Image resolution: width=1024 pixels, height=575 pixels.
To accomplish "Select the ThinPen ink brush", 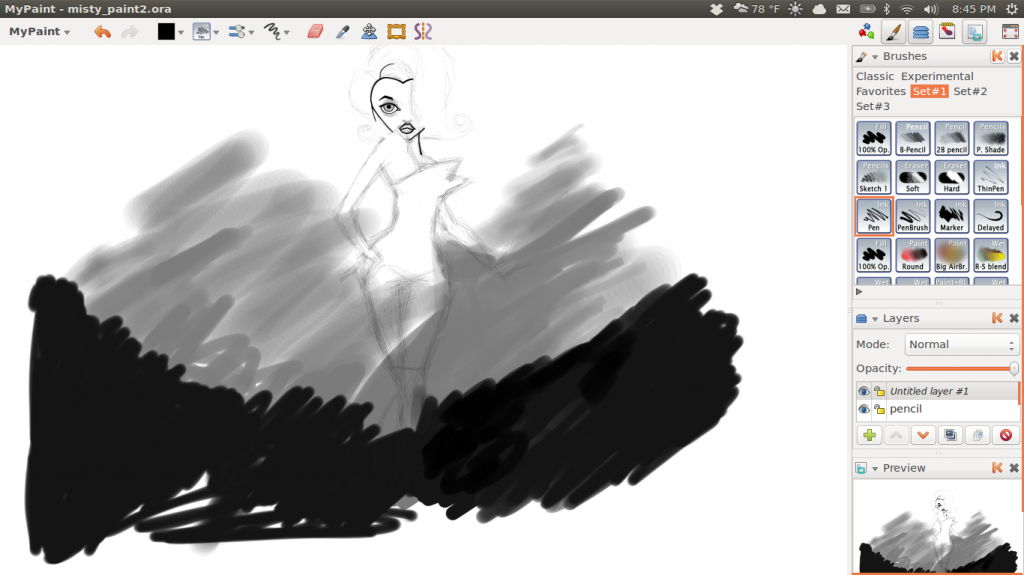I will click(991, 177).
